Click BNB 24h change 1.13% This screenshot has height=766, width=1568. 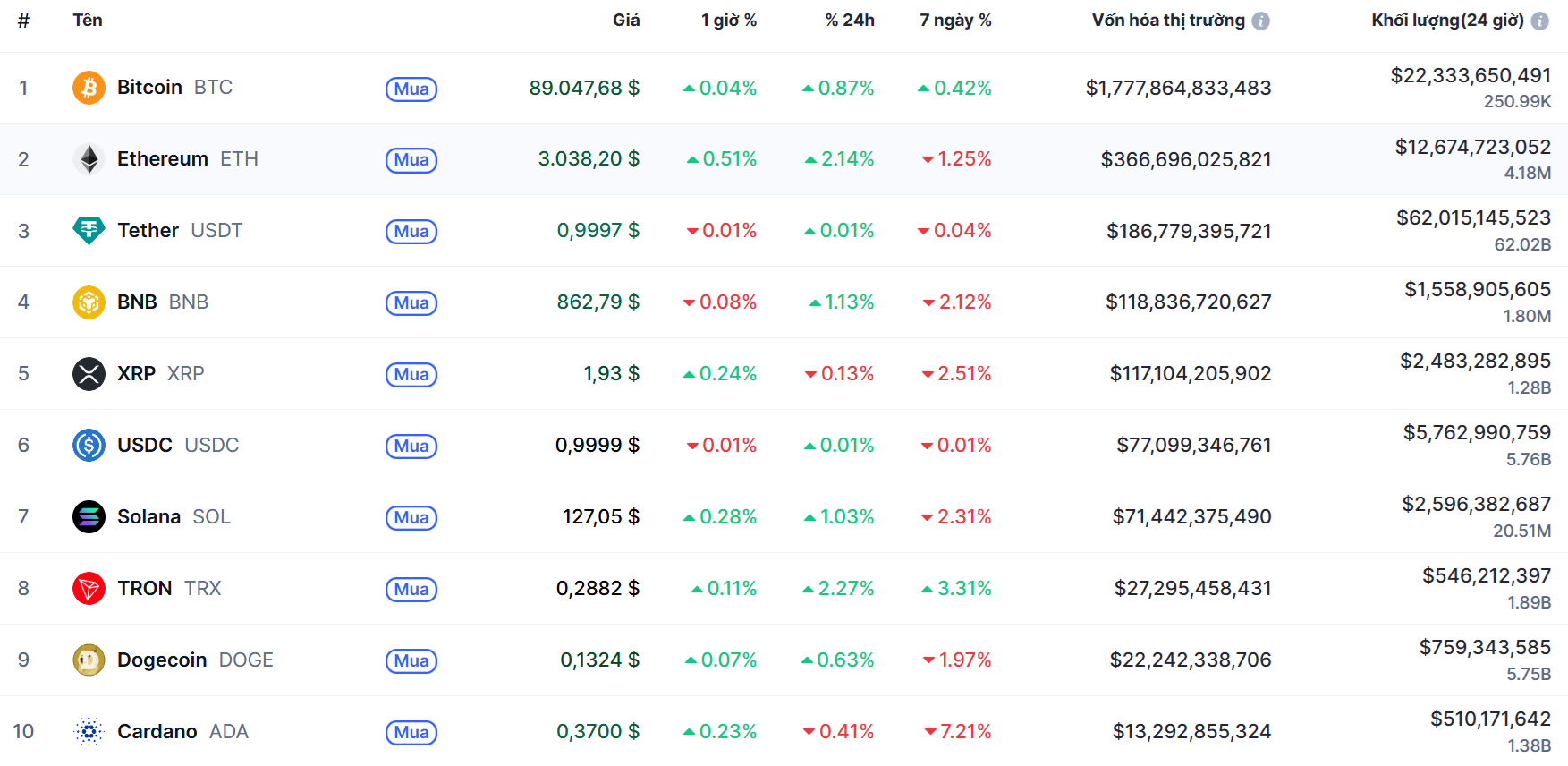[841, 302]
